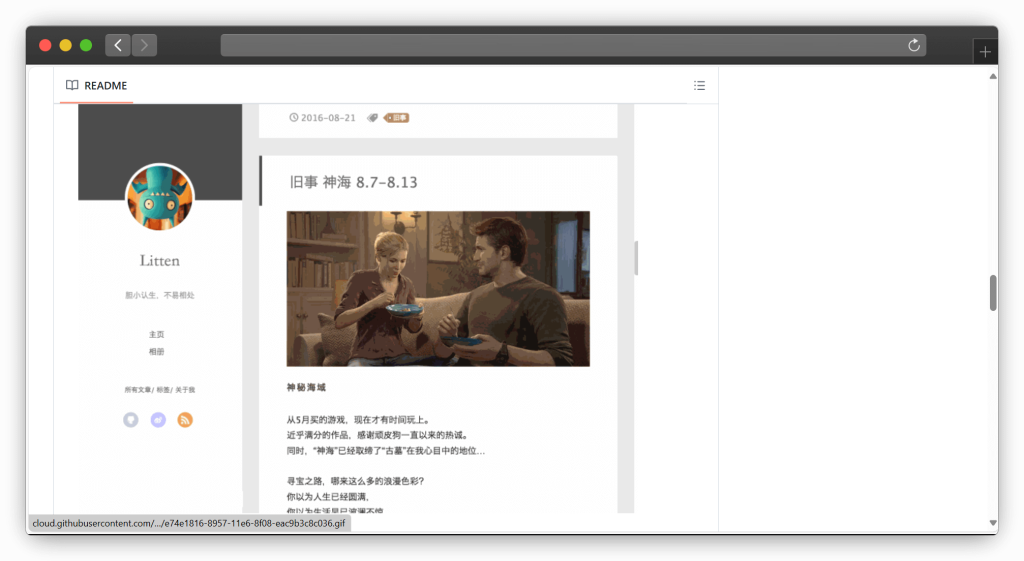Viewport: 1024px width, 561px height.
Task: Open the post titled 旧事 神海 8.7-8.13
Action: (353, 182)
